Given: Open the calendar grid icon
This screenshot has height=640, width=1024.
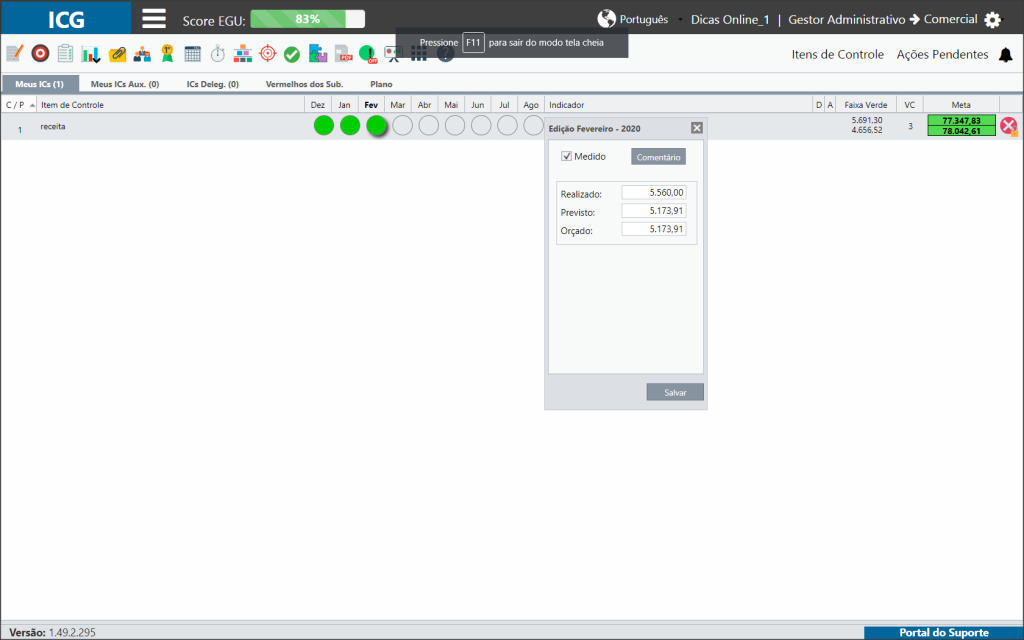Looking at the screenshot, I should coord(193,54).
